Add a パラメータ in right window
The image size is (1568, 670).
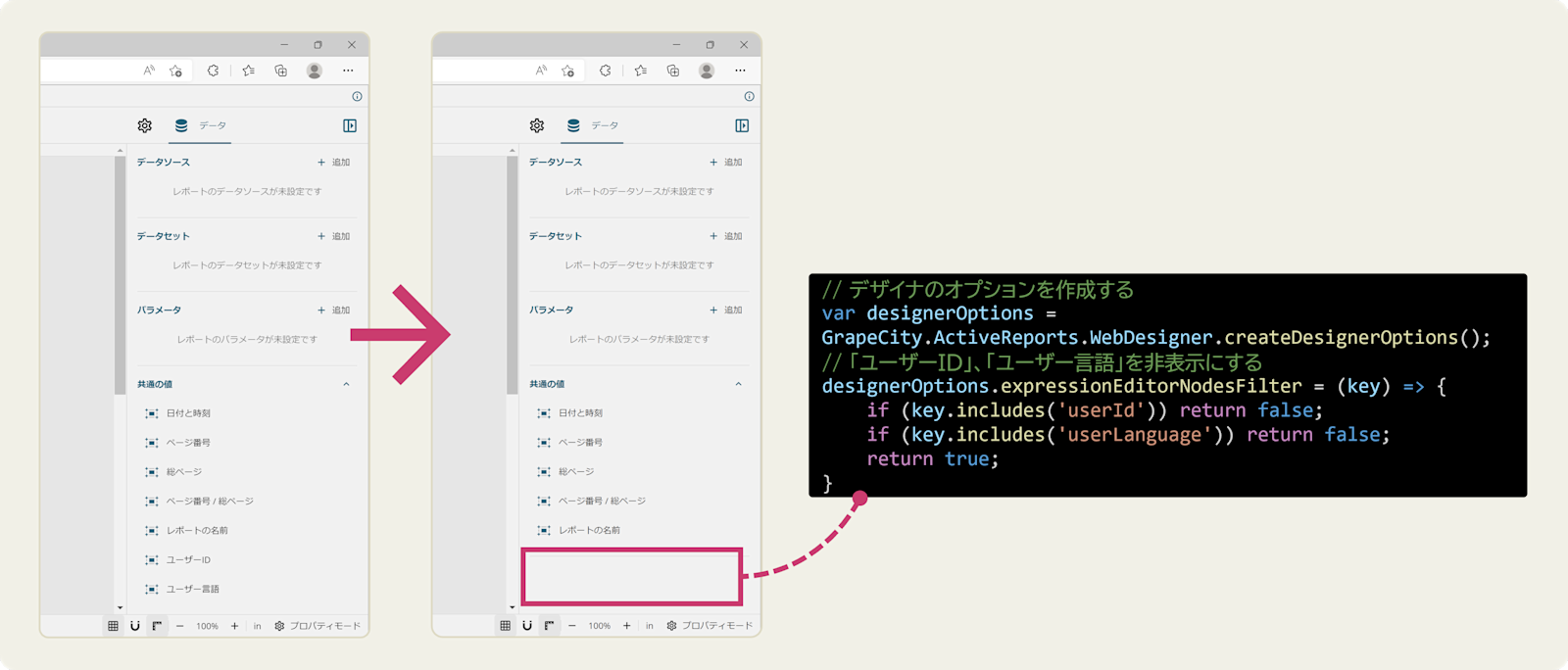(725, 311)
